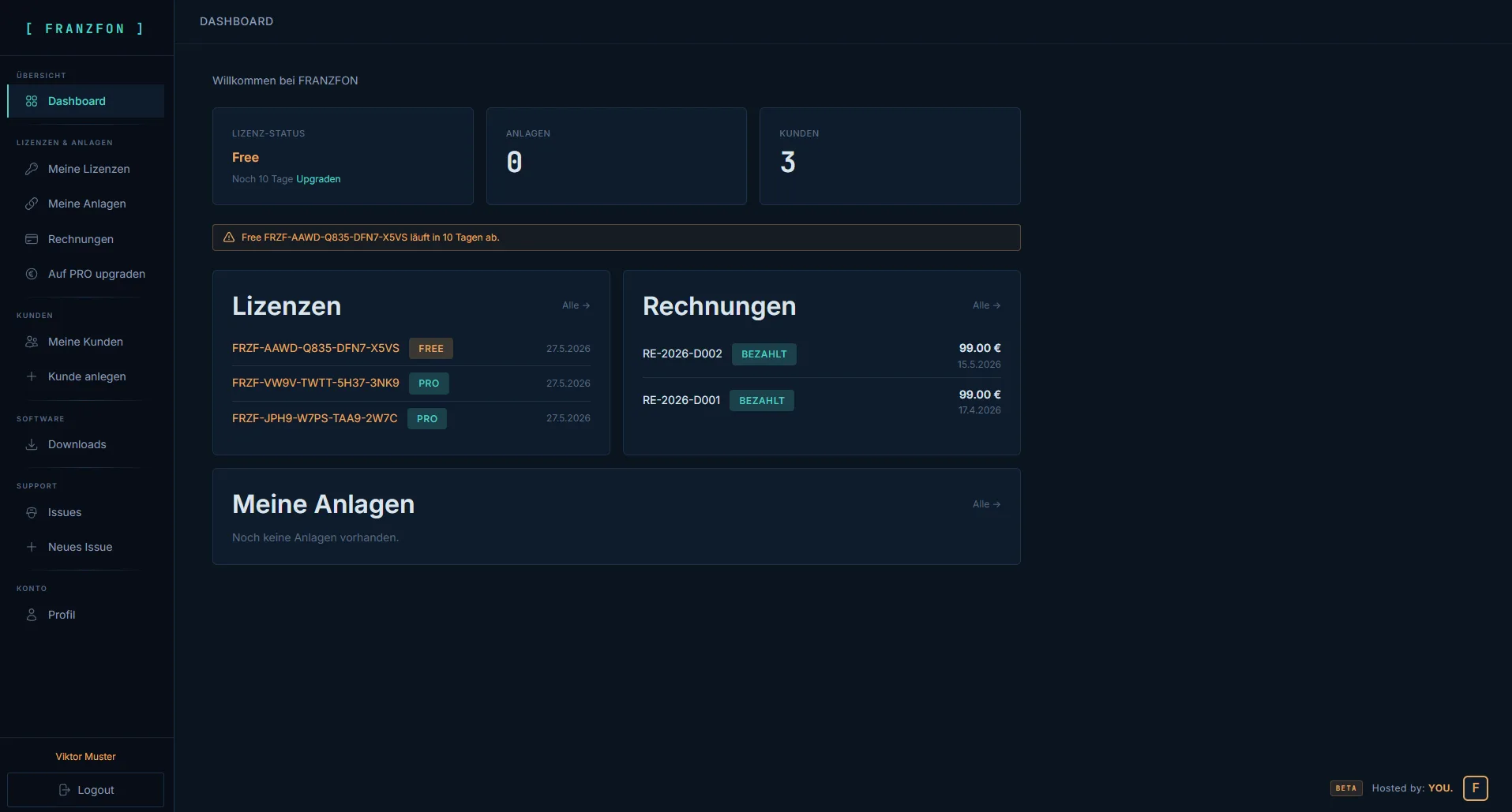This screenshot has height=812, width=1512.
Task: Open the Issues support page
Action: coord(86,512)
